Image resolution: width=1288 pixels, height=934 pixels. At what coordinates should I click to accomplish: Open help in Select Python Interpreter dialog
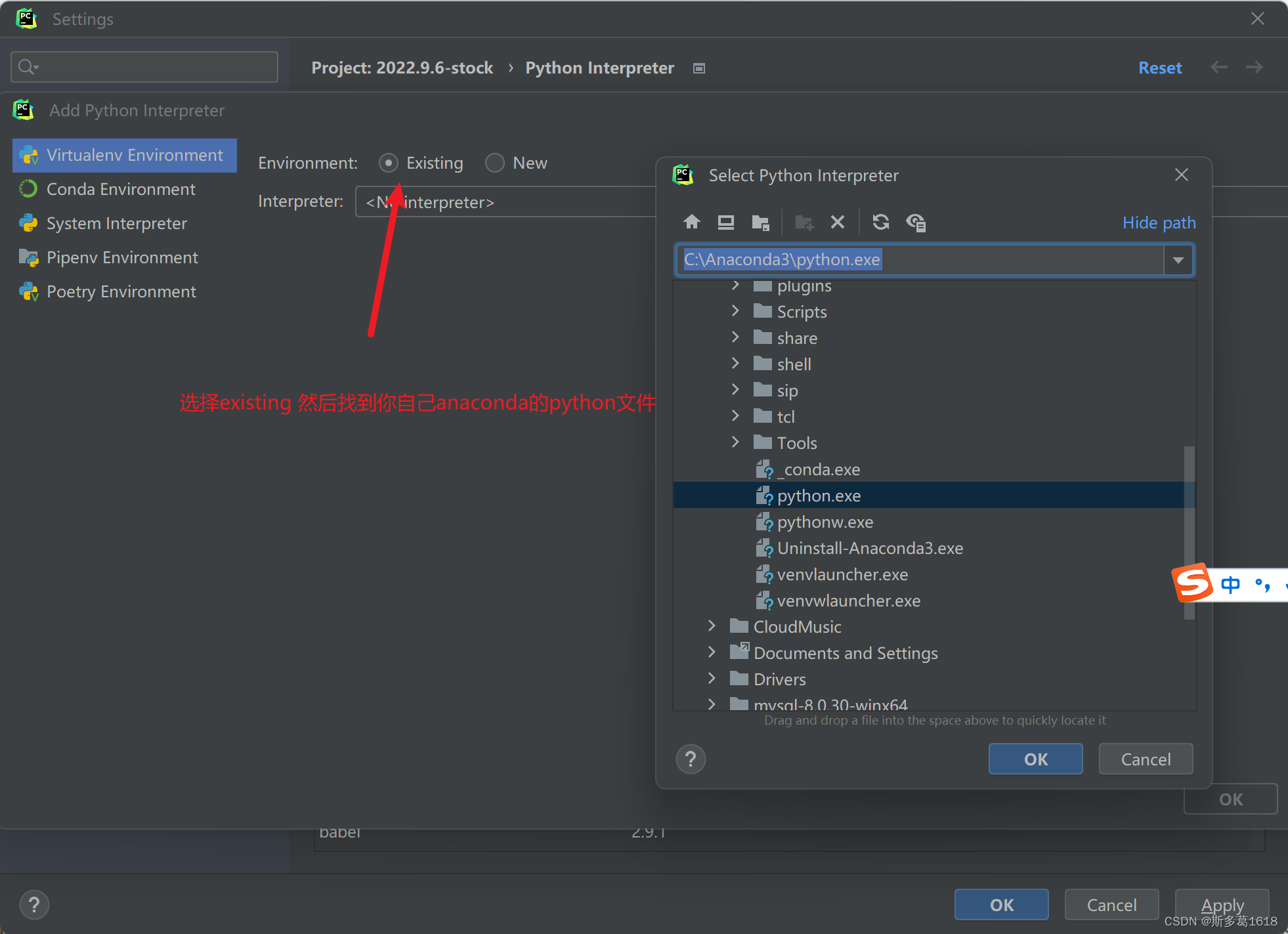click(x=691, y=759)
